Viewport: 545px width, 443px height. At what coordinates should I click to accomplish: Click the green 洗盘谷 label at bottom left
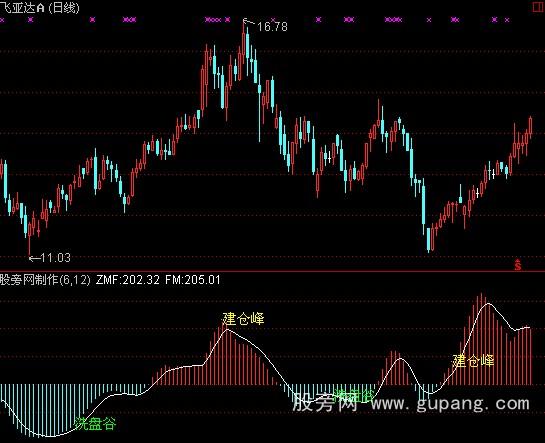[x=95, y=423]
